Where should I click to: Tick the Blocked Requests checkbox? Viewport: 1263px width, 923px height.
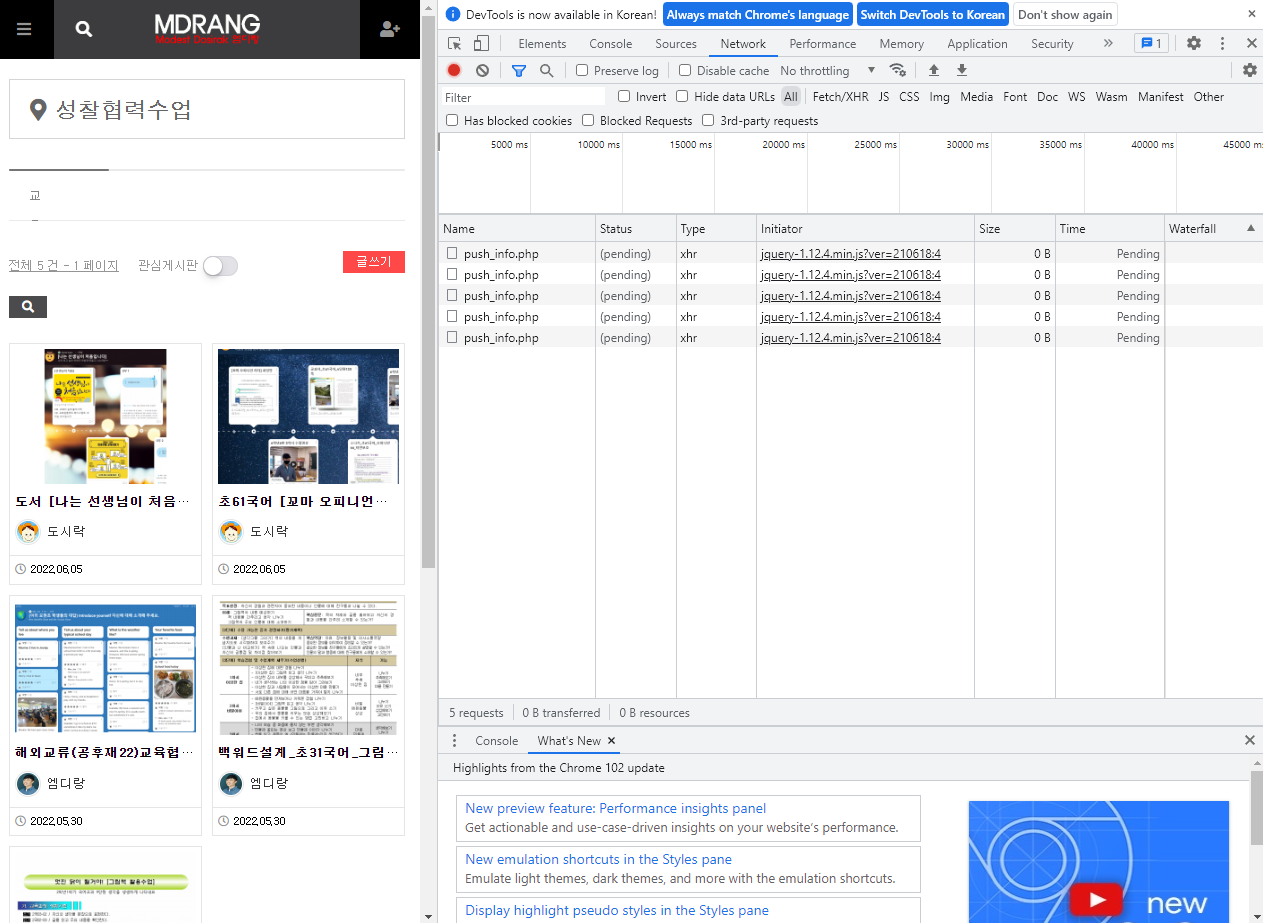click(x=588, y=120)
